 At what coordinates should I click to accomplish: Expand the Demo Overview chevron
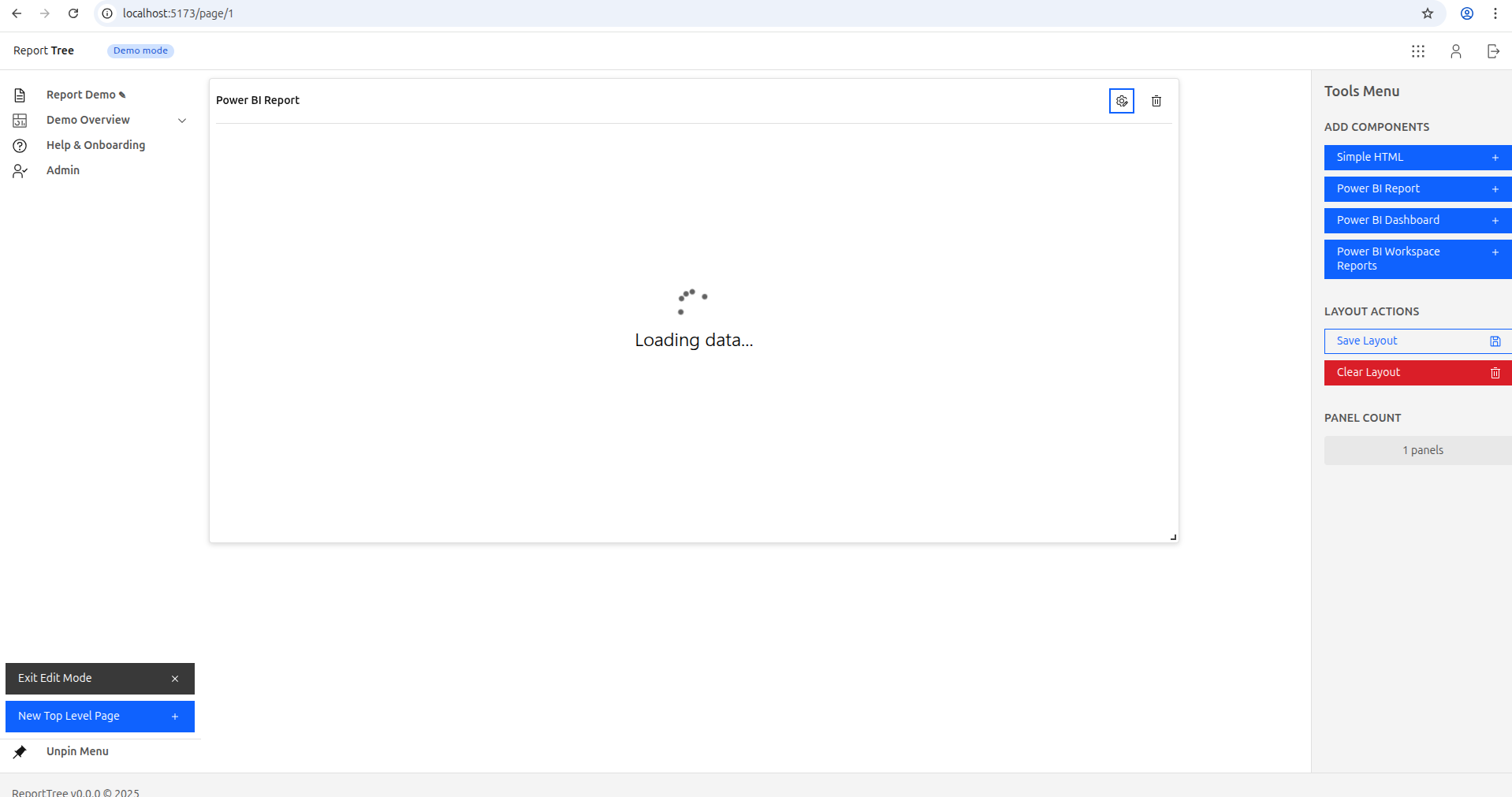(182, 121)
